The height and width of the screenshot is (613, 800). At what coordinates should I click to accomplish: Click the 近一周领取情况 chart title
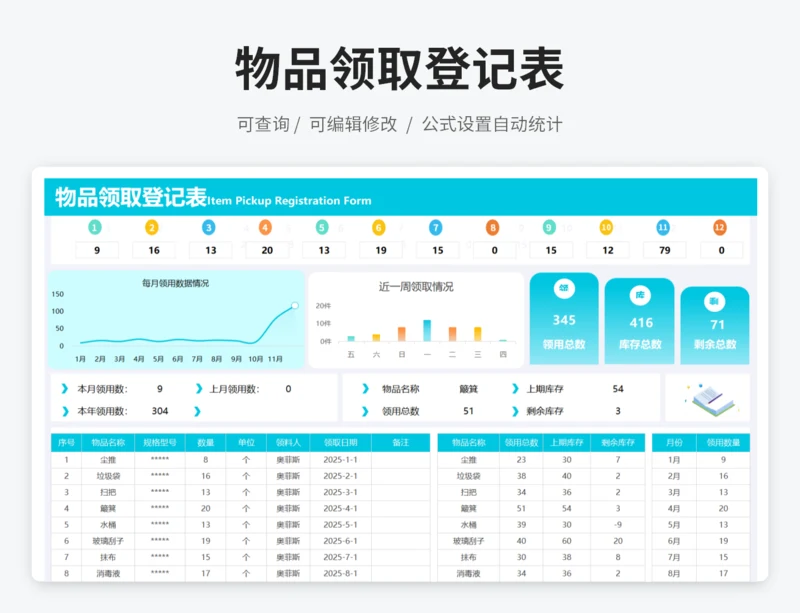pyautogui.click(x=416, y=287)
